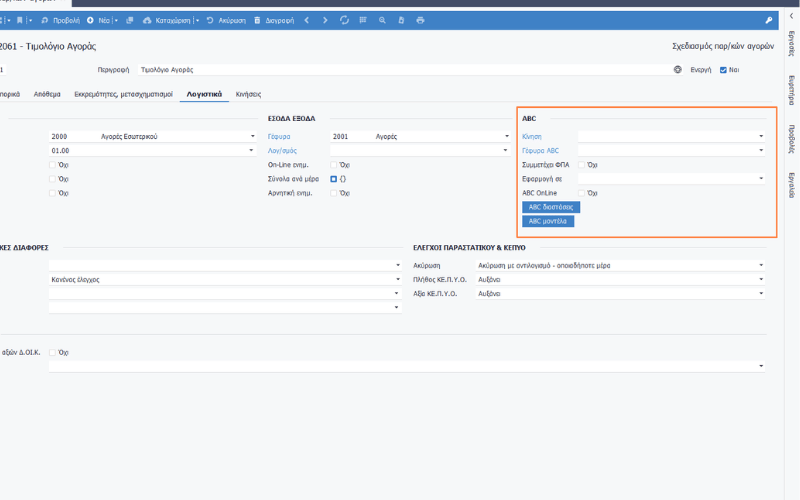Click the ABC διαστάσεις button
Screen dimensions: 800x500
tap(551, 207)
